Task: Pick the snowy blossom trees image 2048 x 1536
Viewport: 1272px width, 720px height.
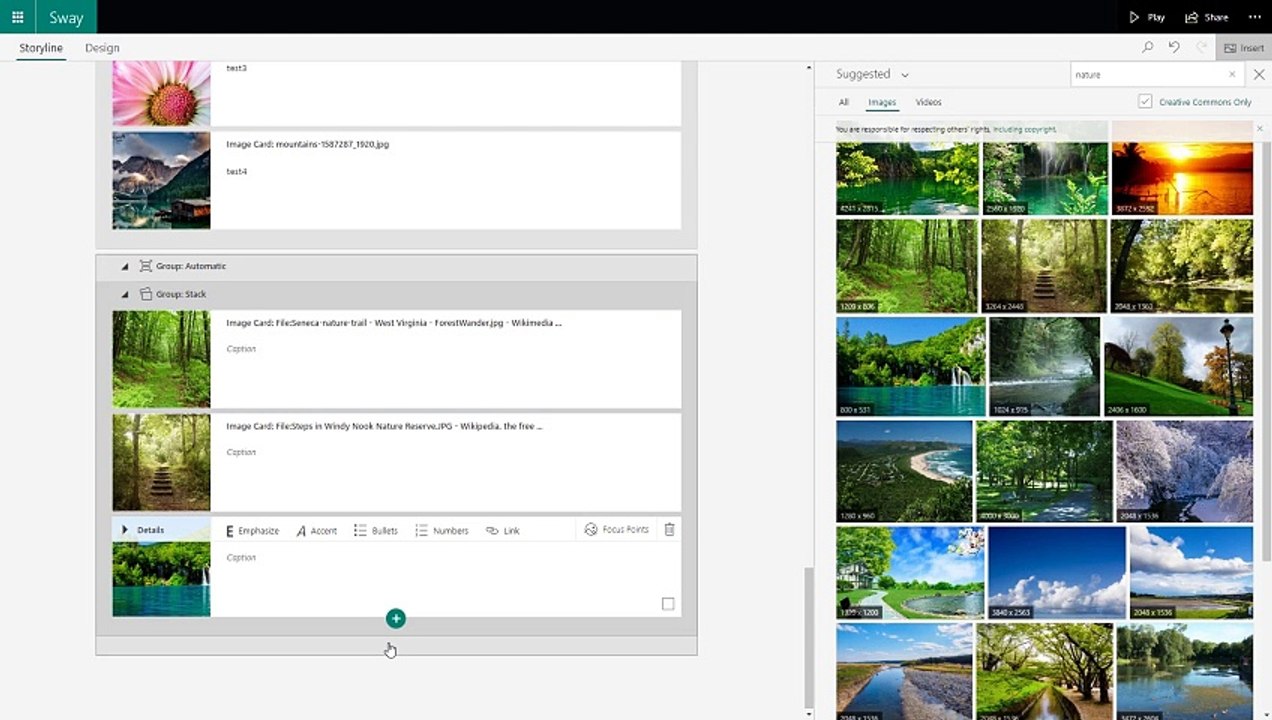Action: point(1184,471)
